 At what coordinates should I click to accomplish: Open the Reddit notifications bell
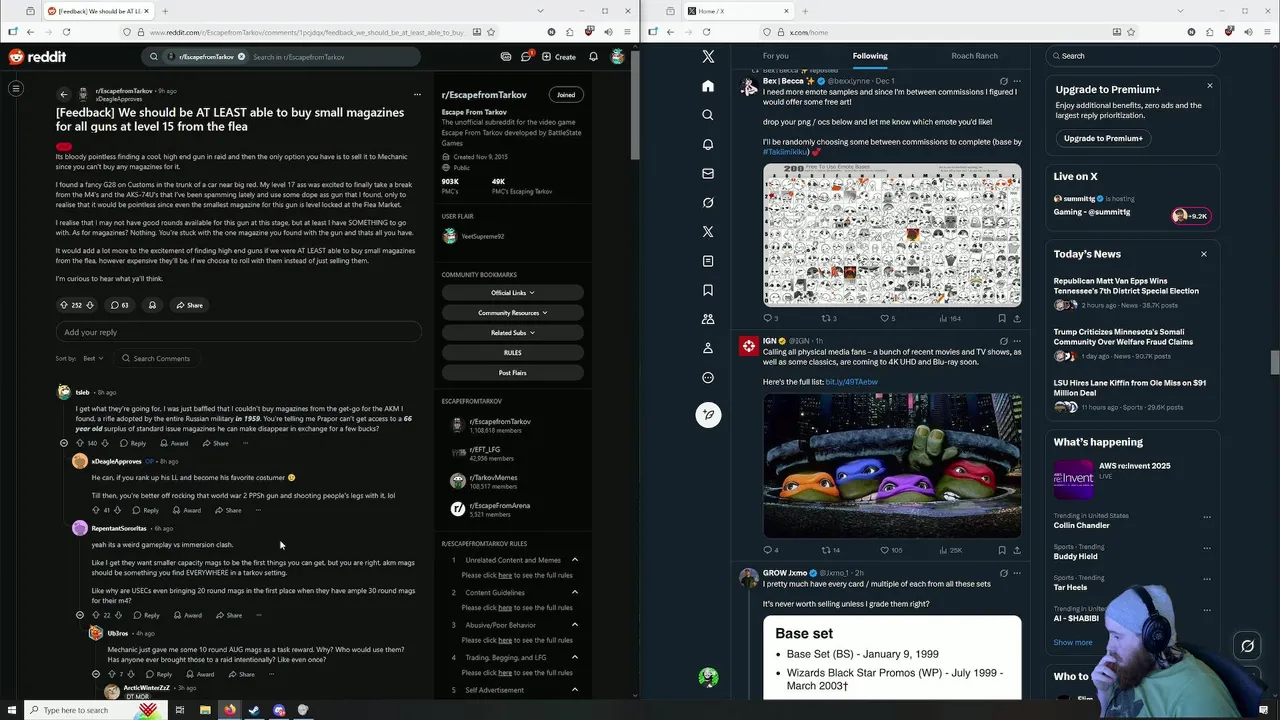(x=593, y=57)
